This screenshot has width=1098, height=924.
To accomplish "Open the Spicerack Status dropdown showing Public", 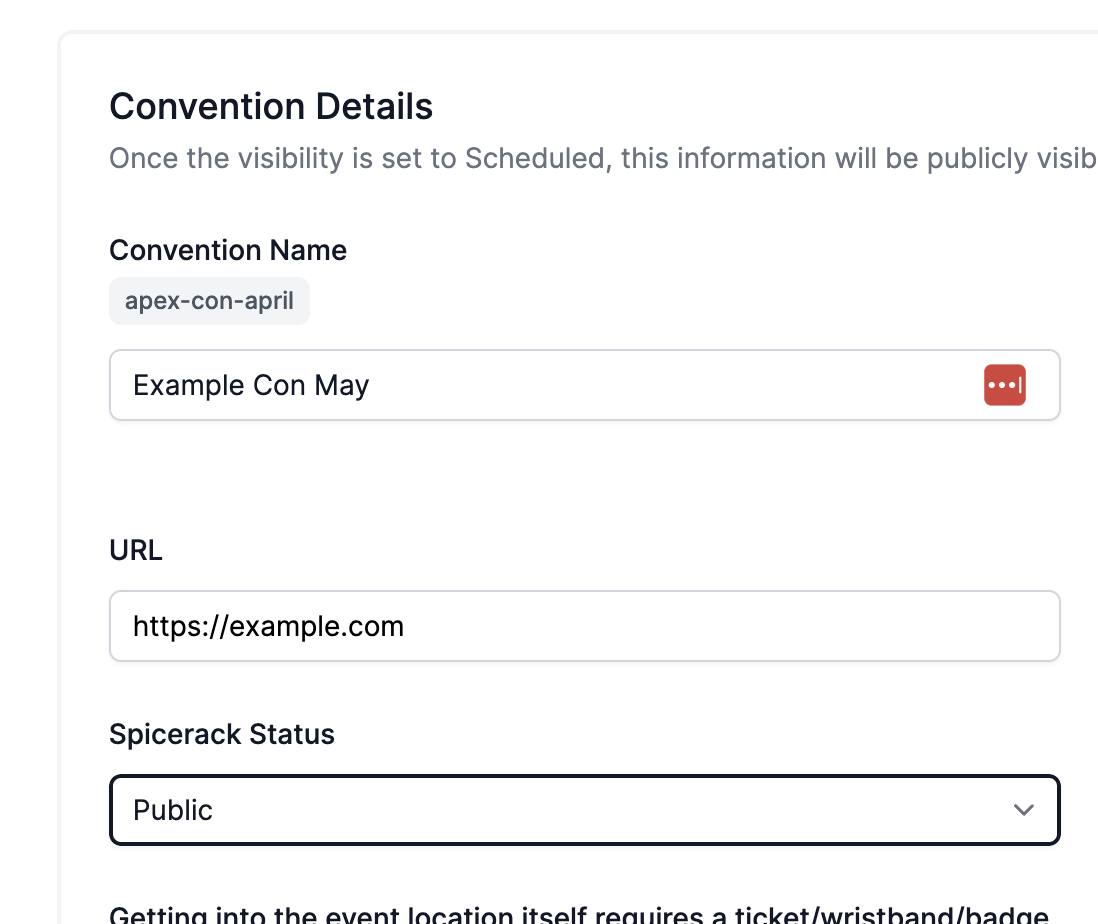I will point(584,810).
